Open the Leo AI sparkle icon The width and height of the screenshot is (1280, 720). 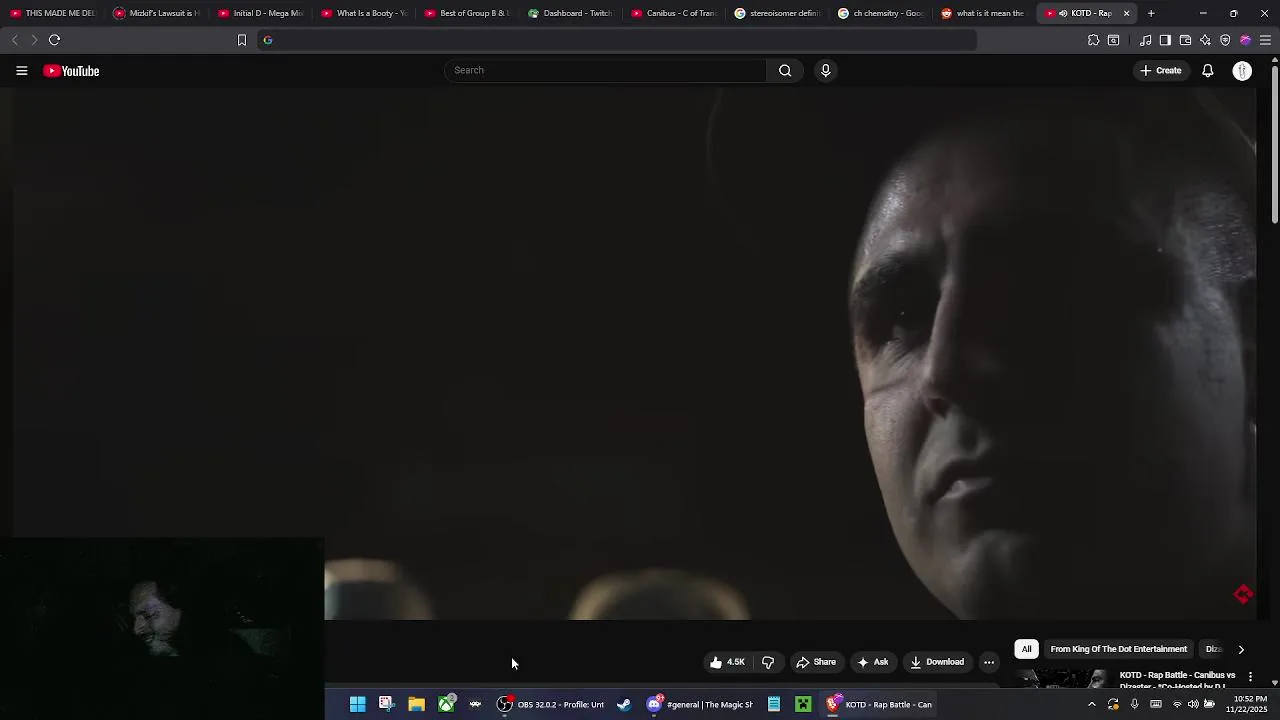[1205, 40]
